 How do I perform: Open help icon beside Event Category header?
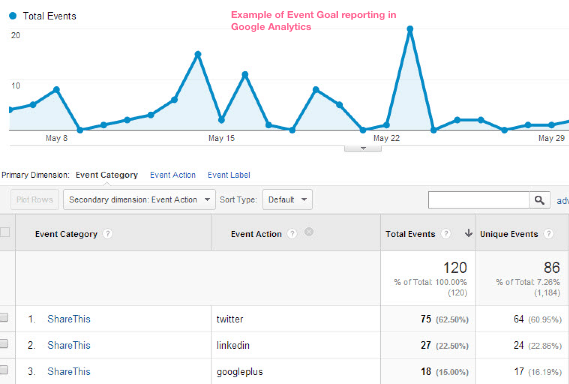(x=107, y=234)
